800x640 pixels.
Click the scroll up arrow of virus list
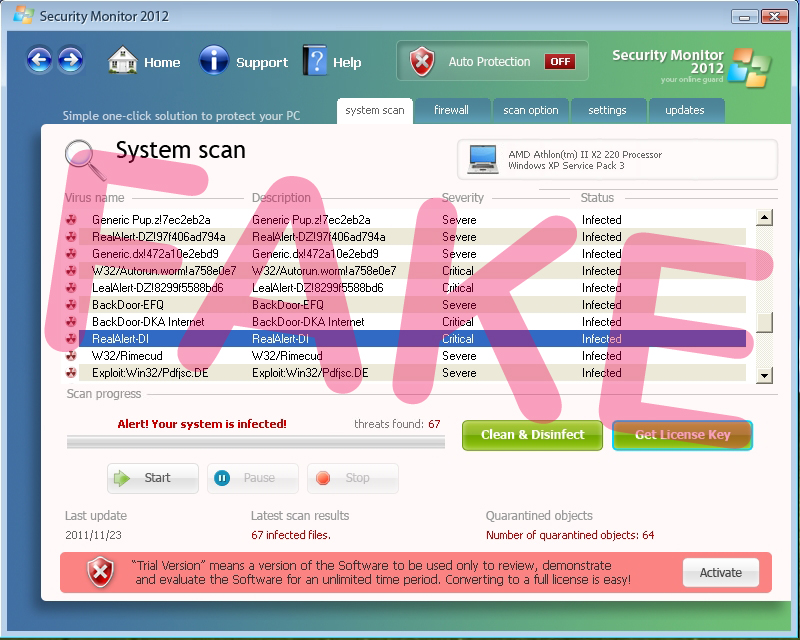[764, 218]
